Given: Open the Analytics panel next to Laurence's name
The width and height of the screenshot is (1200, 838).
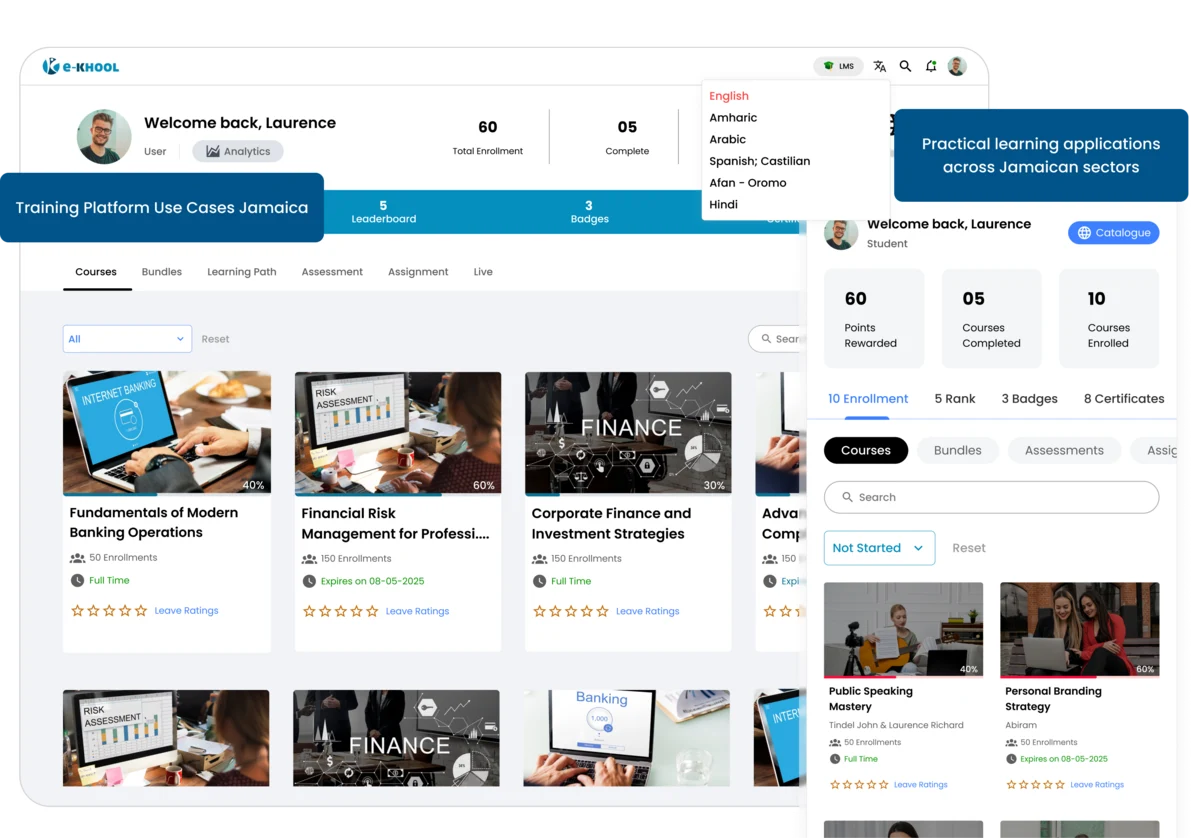Looking at the screenshot, I should click(x=237, y=151).
